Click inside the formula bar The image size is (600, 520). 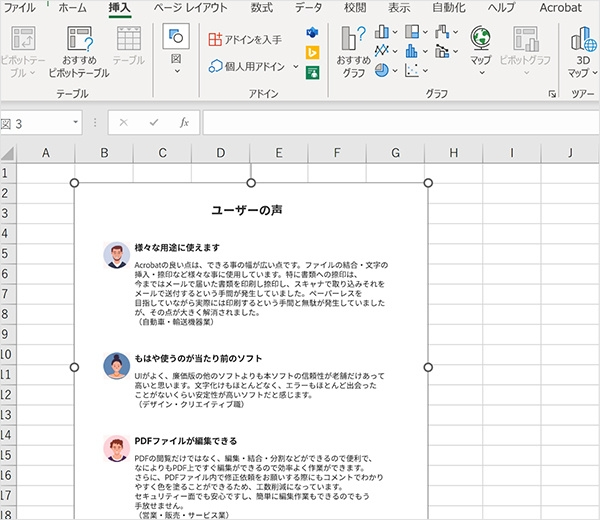coord(401,122)
